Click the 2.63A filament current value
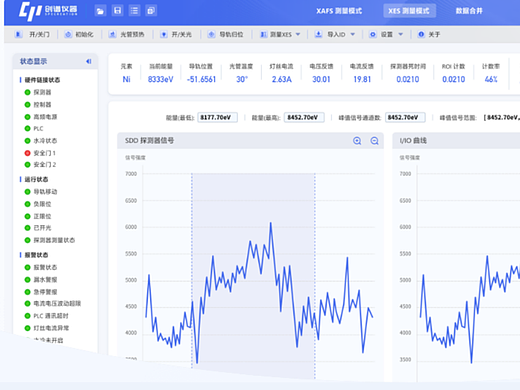Screen dimensions: 520x390 tap(282, 79)
